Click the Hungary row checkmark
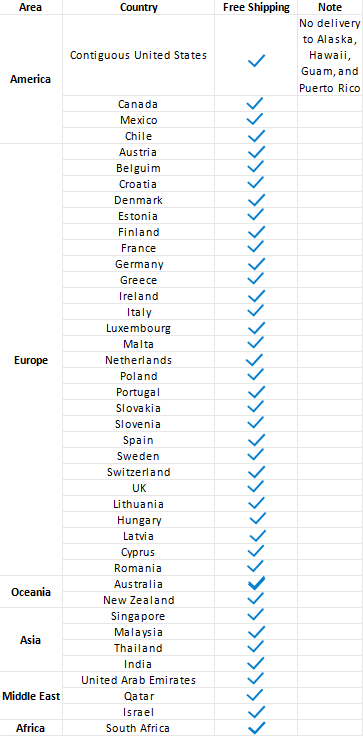 (257, 520)
